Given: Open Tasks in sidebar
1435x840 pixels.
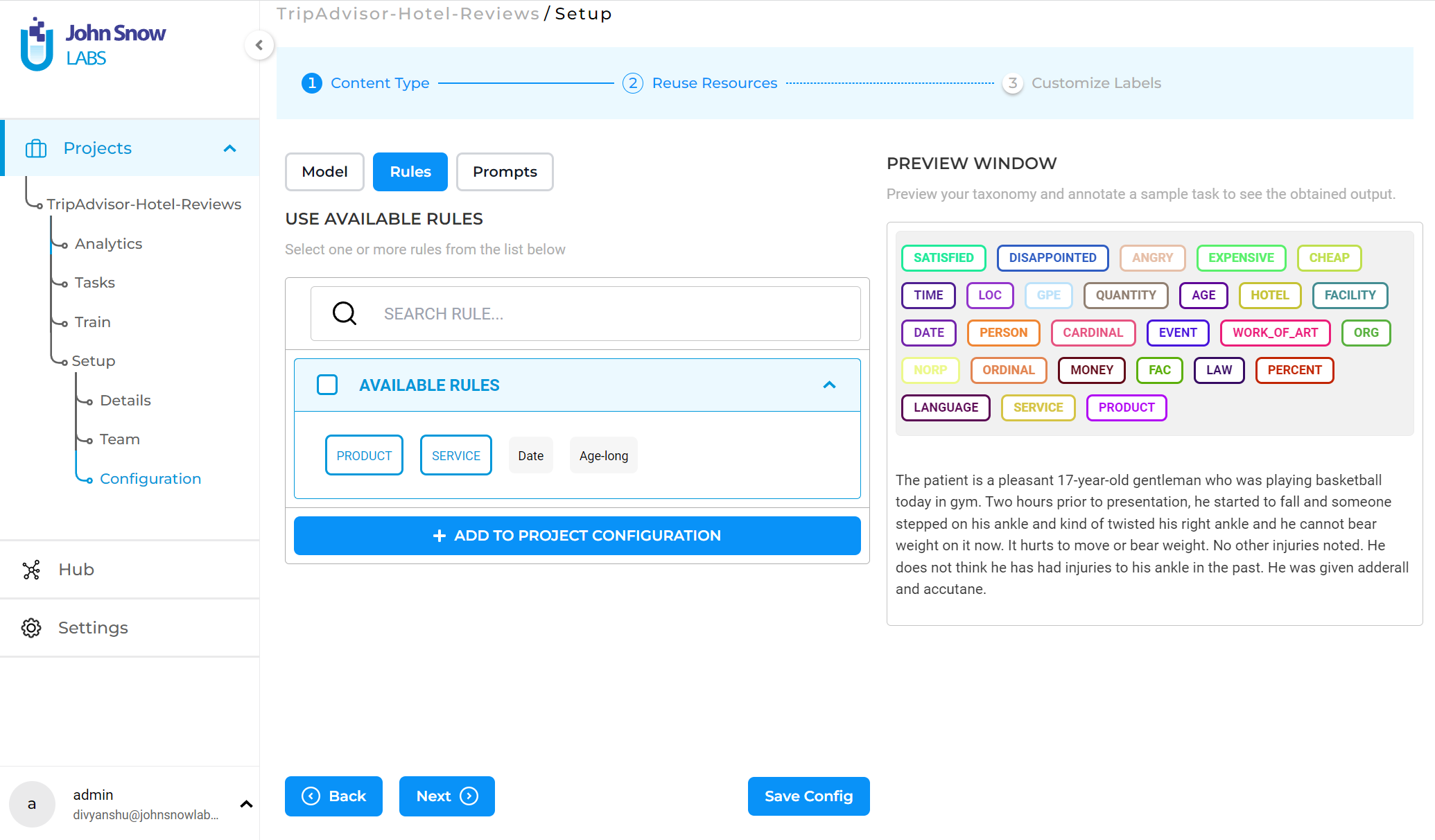Looking at the screenshot, I should [95, 283].
